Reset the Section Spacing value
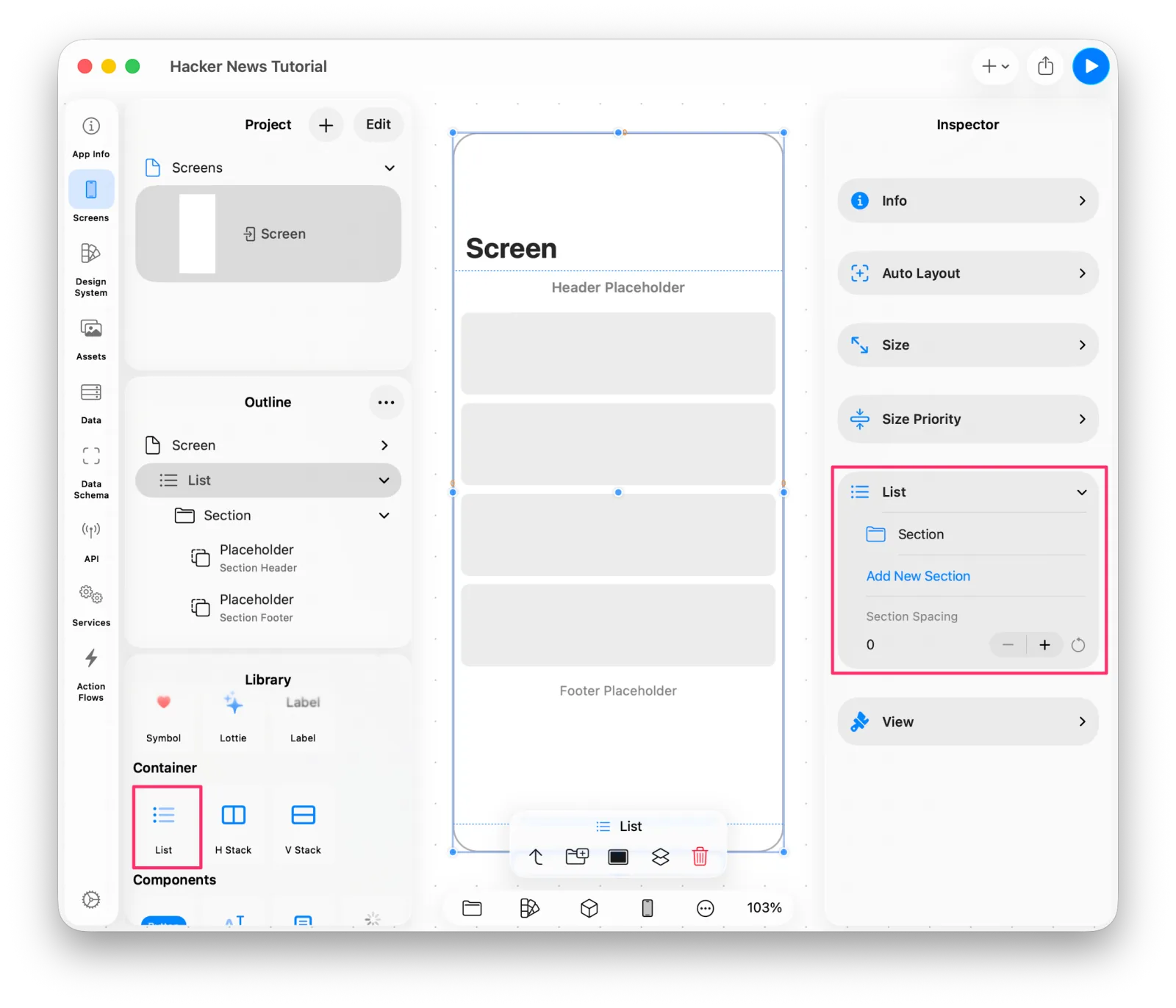The width and height of the screenshot is (1176, 1008). (x=1078, y=646)
